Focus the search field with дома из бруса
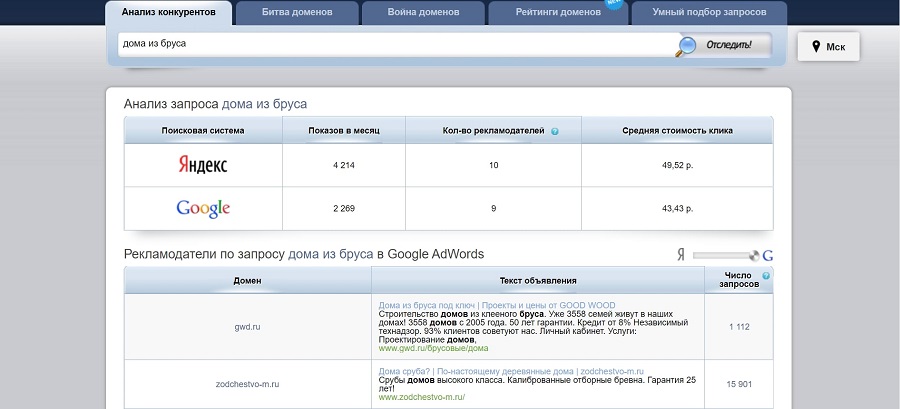The image size is (900, 409). click(396, 44)
